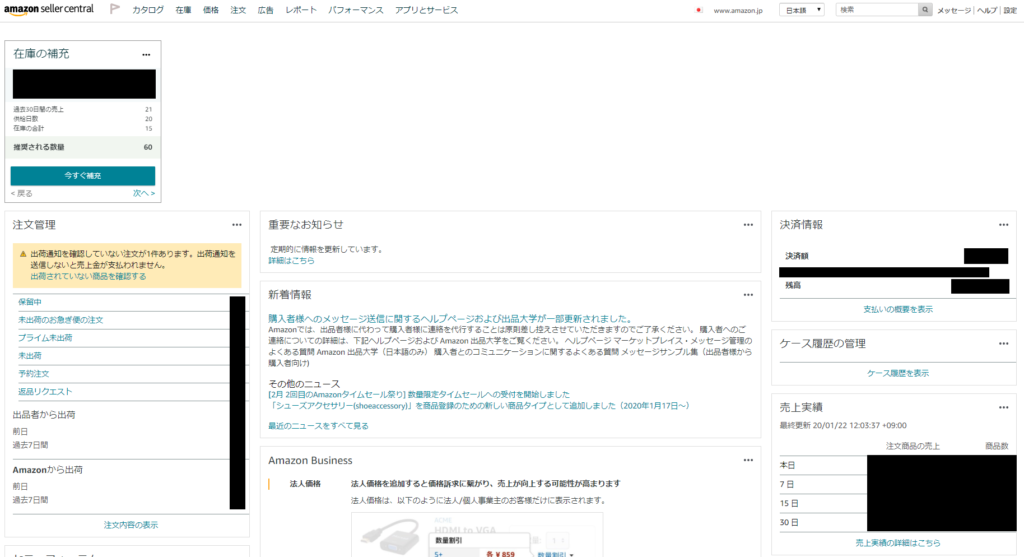The width and height of the screenshot is (1024, 557).
Task: Open the プライム未出荷 link
Action: pyautogui.click(x=45, y=338)
